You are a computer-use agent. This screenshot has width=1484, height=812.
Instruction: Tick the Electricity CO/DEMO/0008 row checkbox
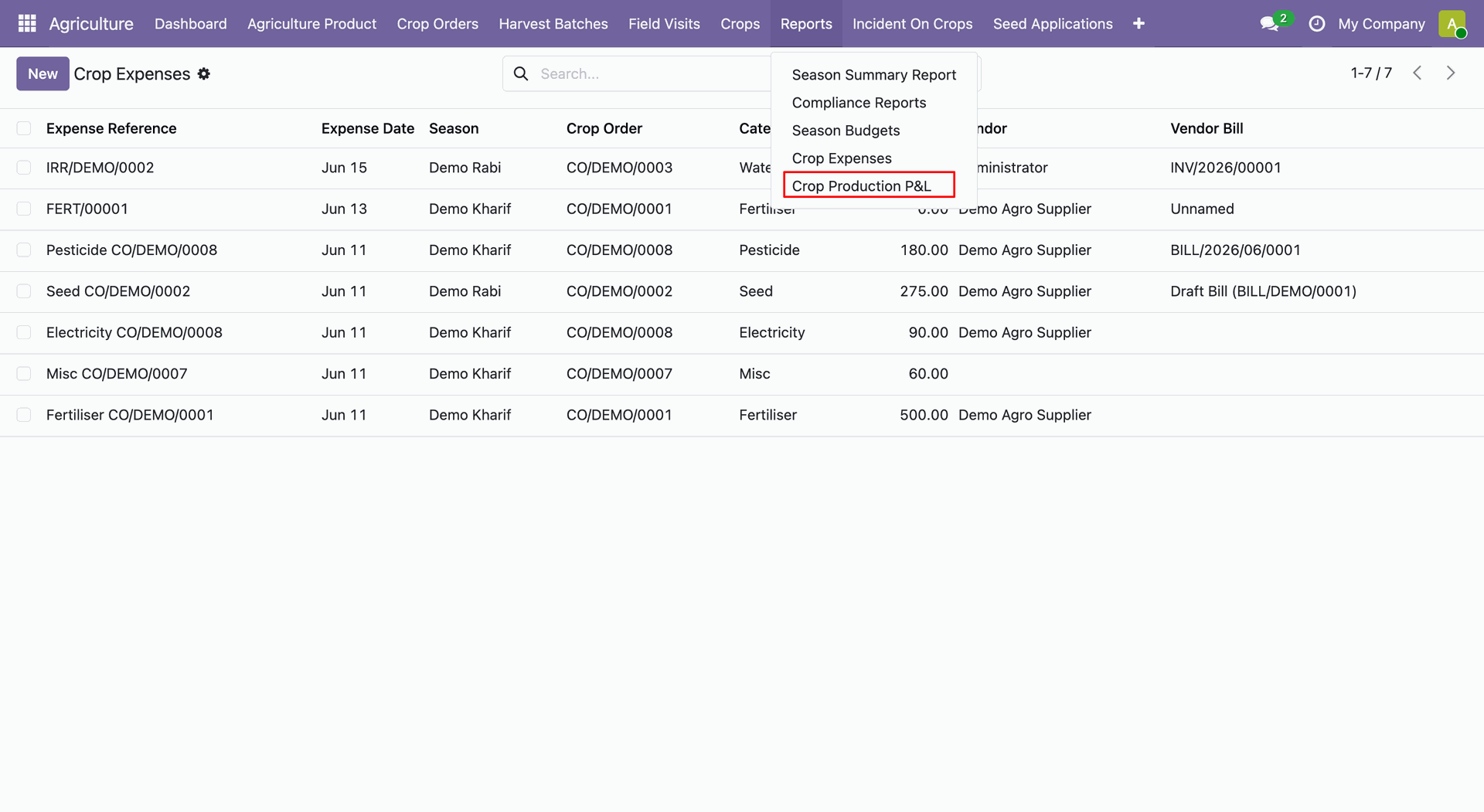click(x=24, y=332)
